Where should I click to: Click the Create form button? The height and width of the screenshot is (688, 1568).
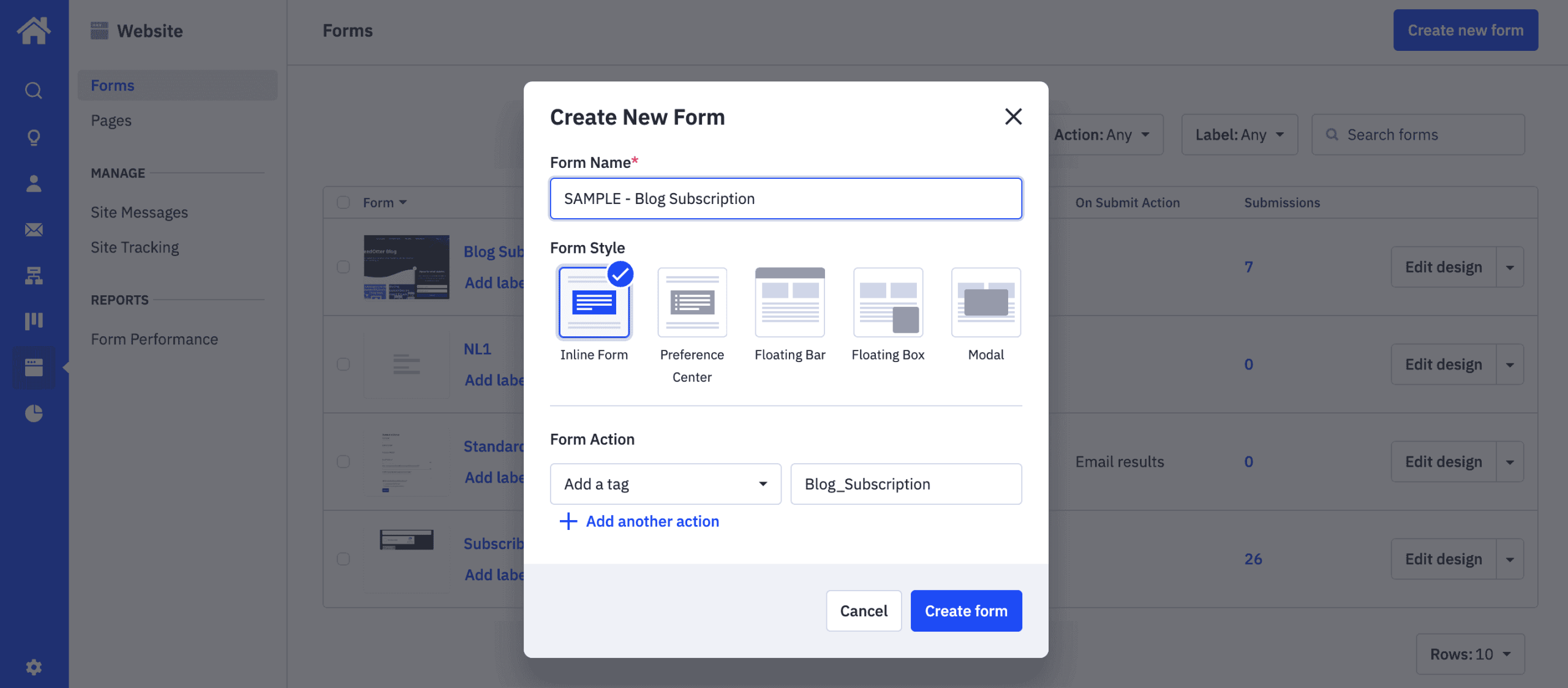(x=966, y=610)
